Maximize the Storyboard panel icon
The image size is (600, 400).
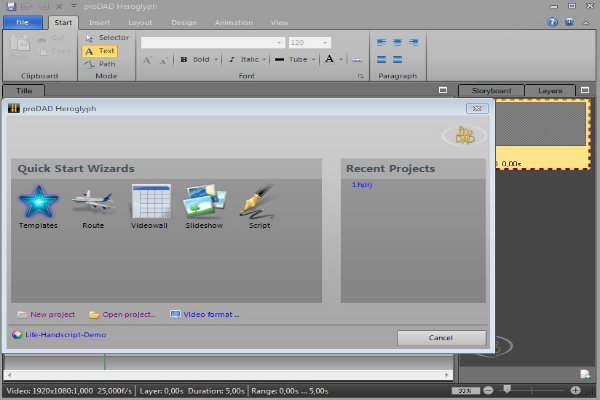585,90
